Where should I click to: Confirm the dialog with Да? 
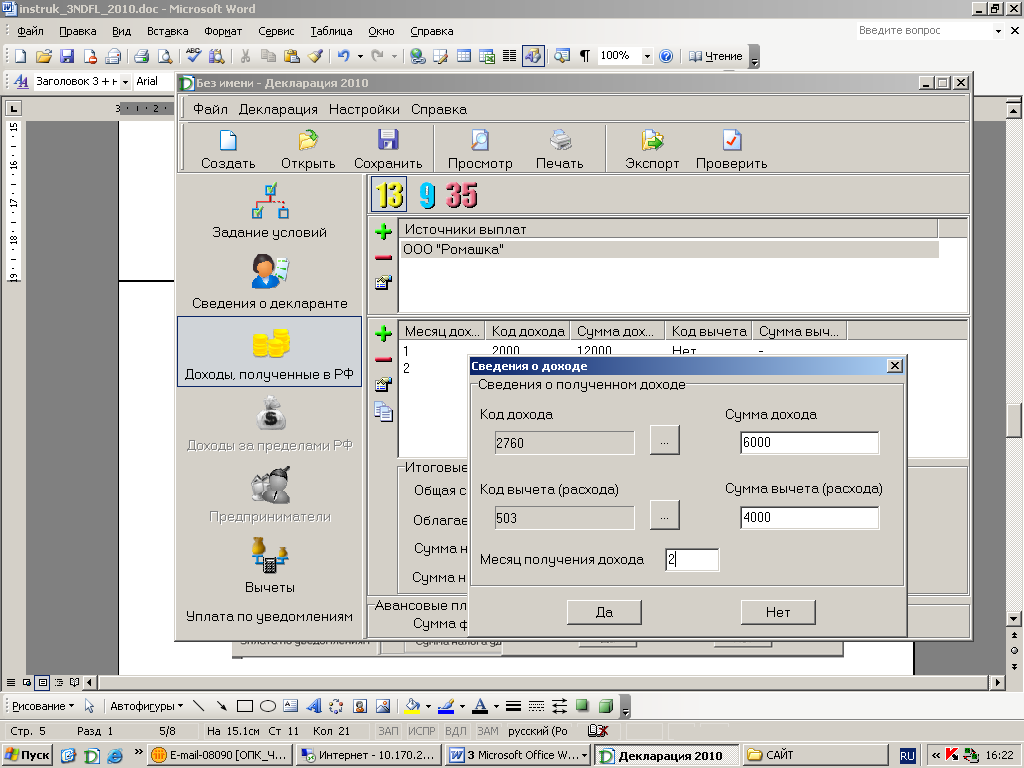604,612
